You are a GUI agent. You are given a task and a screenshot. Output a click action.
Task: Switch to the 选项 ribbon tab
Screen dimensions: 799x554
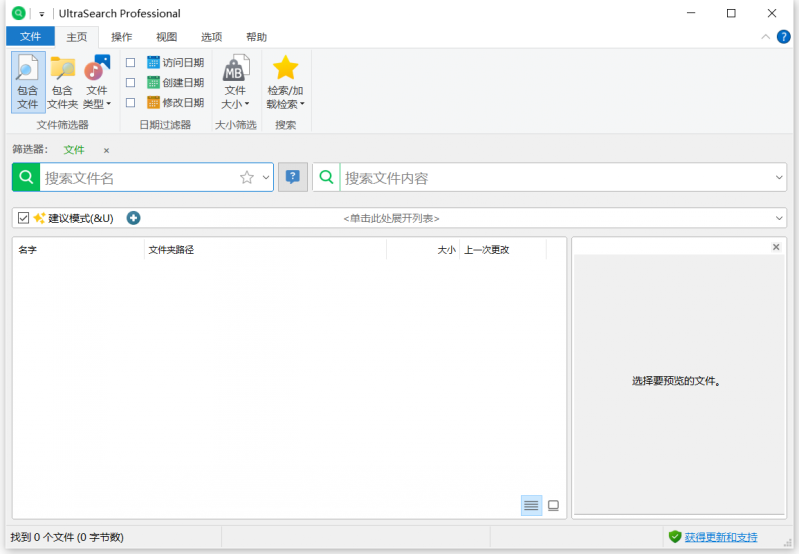pyautogui.click(x=211, y=37)
